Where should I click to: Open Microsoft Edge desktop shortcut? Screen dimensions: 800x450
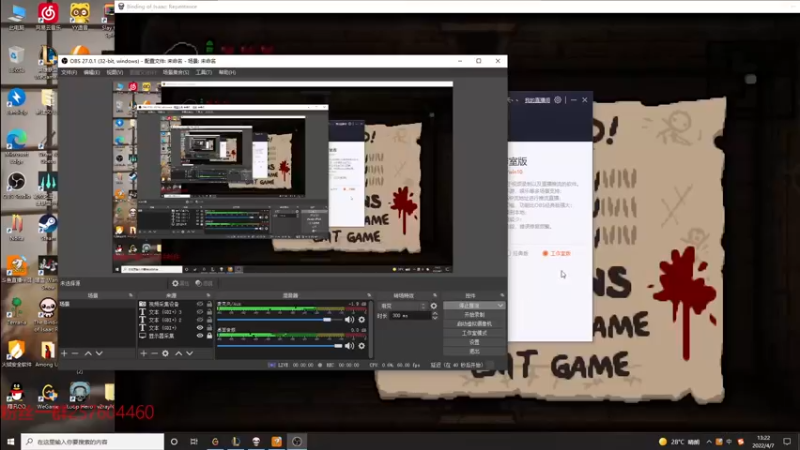(x=16, y=146)
